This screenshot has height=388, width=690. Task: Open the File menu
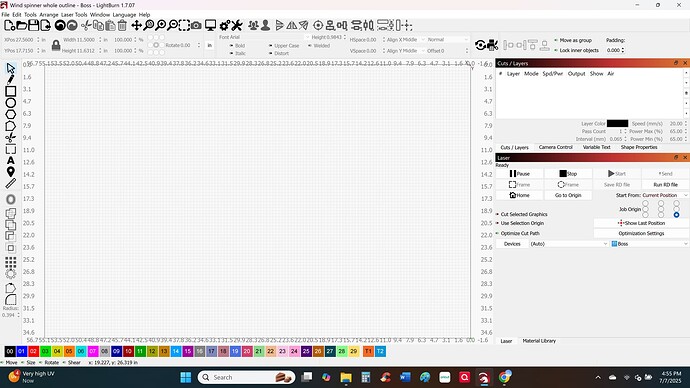[x=5, y=15]
